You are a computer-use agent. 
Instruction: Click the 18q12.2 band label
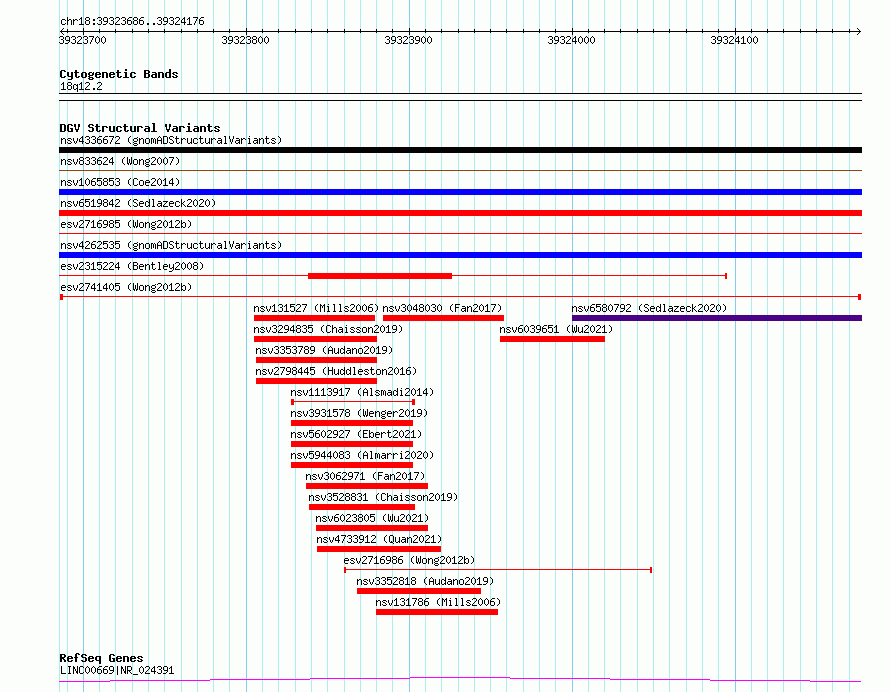(x=81, y=86)
